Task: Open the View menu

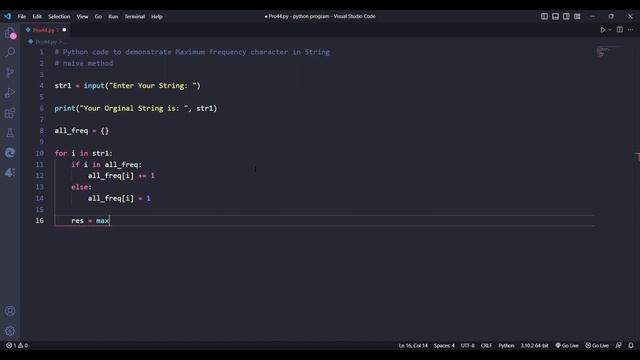Action: point(82,17)
